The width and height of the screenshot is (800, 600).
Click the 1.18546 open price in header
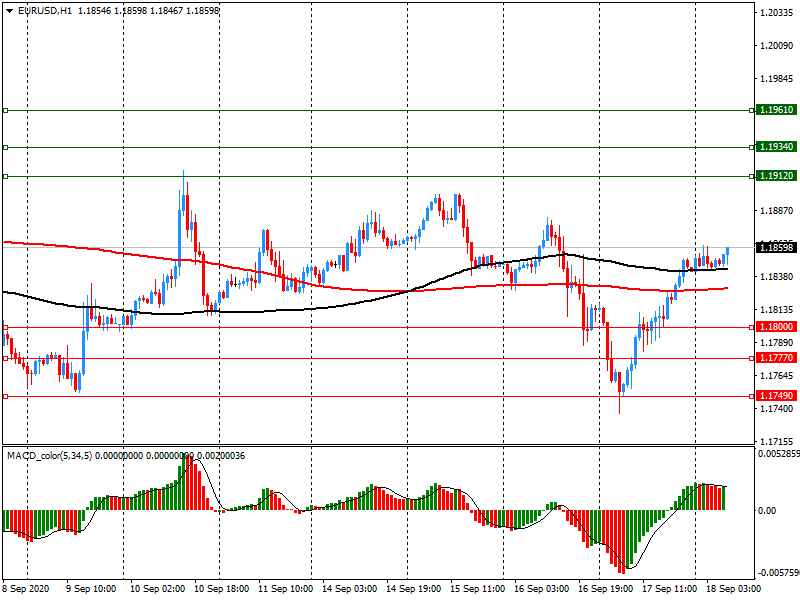94,11
